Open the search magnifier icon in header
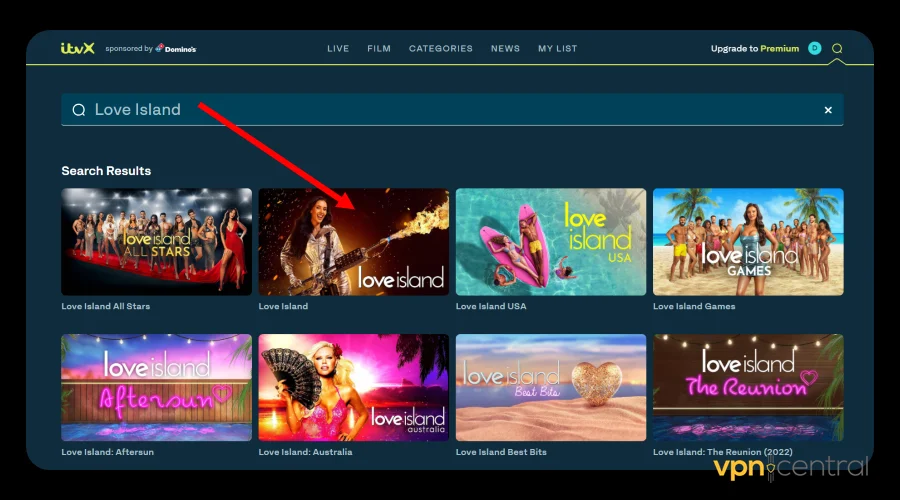This screenshot has height=500, width=900. (x=837, y=48)
